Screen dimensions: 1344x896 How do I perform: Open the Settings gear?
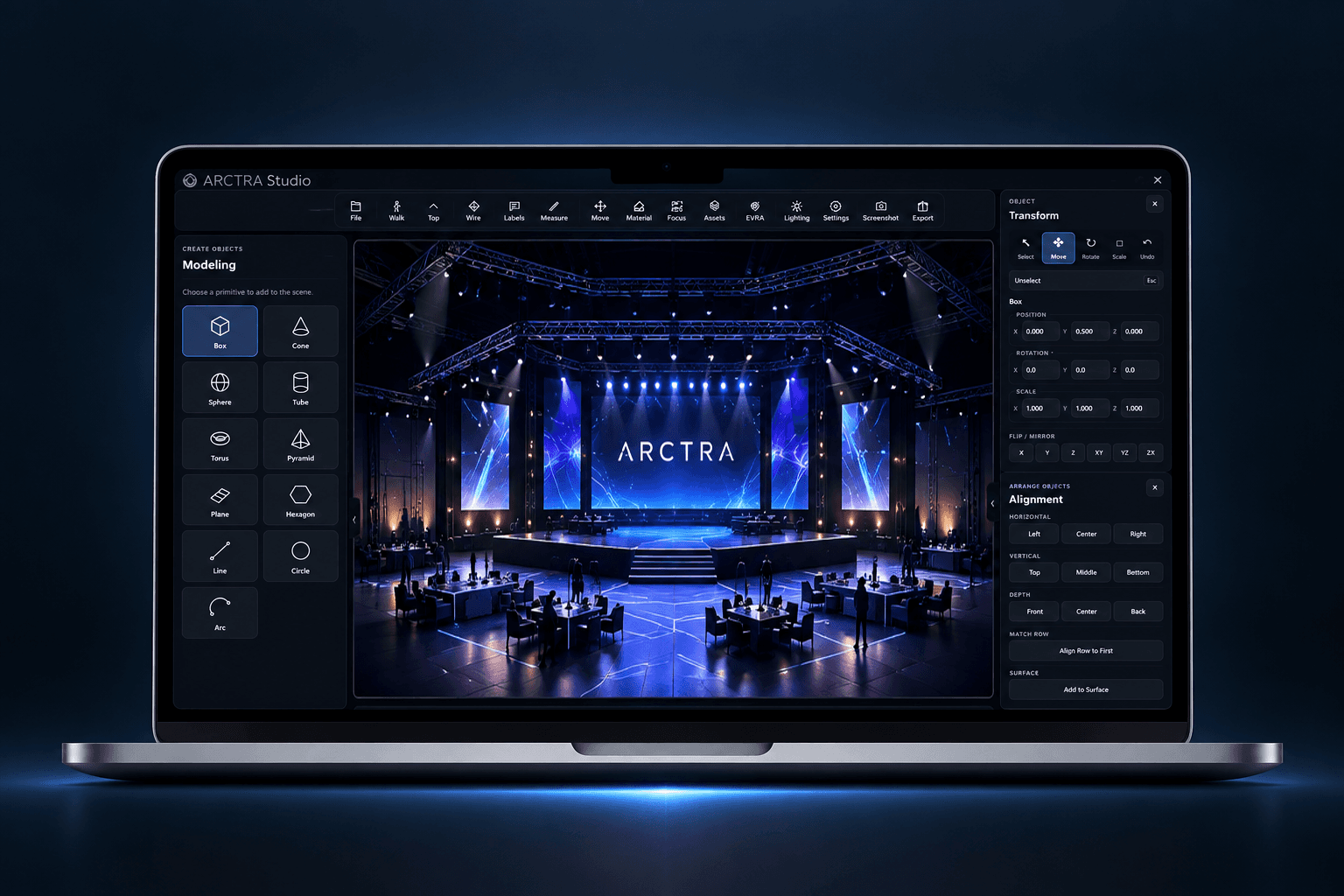tap(836, 211)
